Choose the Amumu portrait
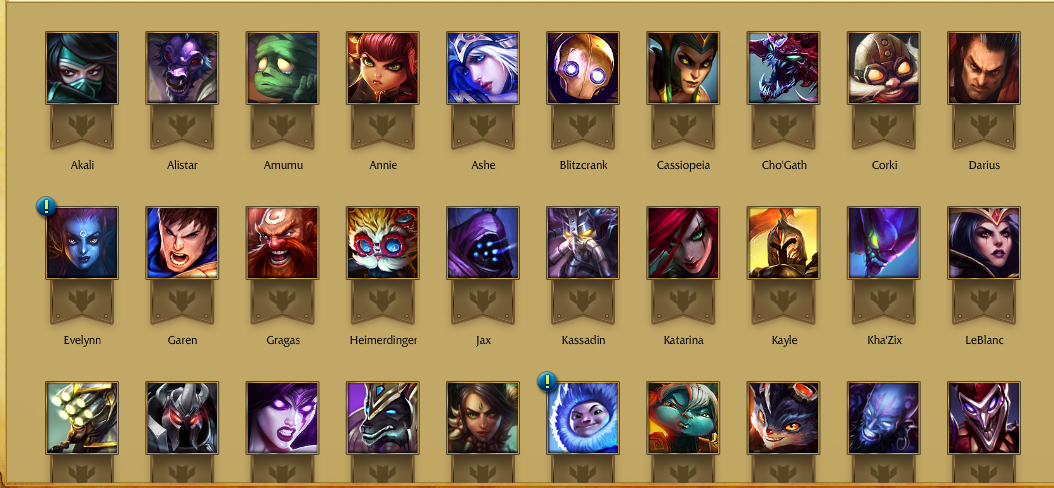 pyautogui.click(x=282, y=68)
